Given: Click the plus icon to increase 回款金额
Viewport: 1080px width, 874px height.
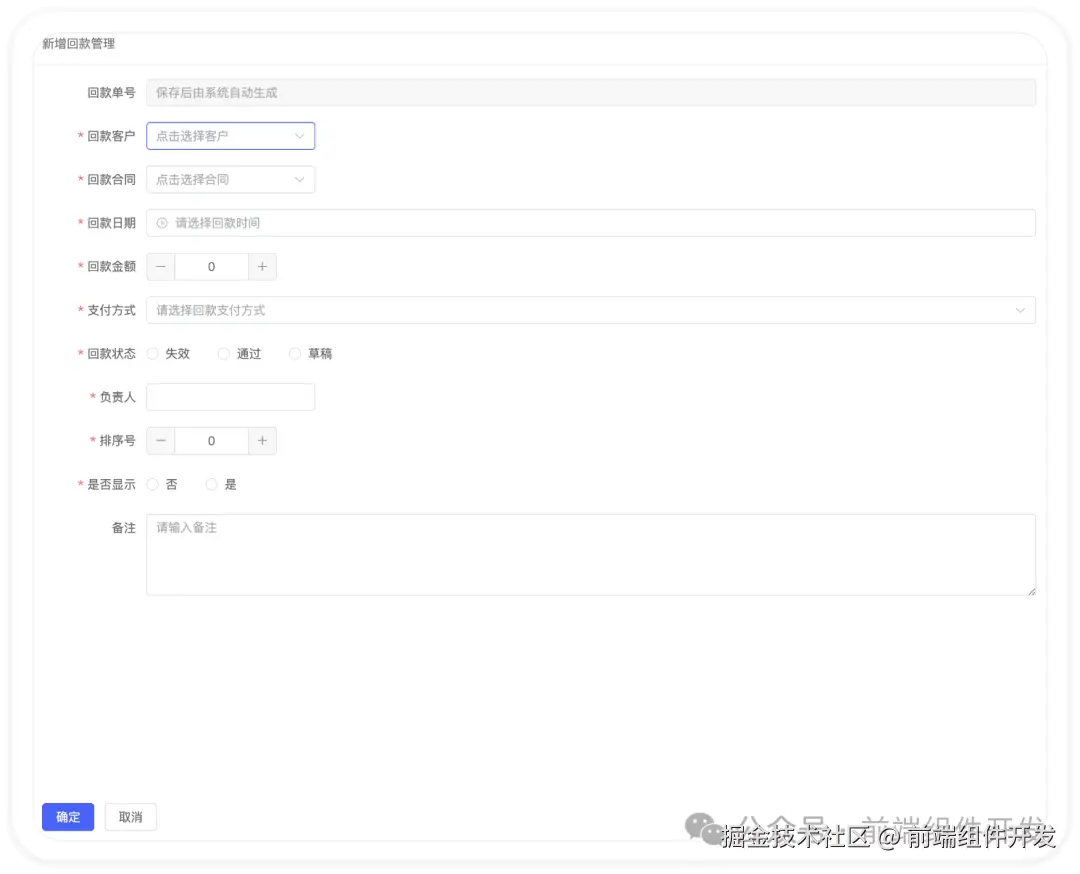Looking at the screenshot, I should [262, 266].
